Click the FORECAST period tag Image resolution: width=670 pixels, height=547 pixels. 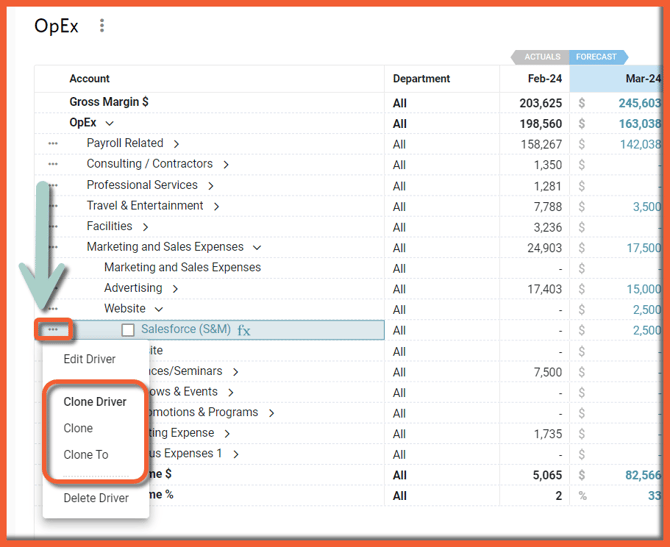[x=596, y=57]
